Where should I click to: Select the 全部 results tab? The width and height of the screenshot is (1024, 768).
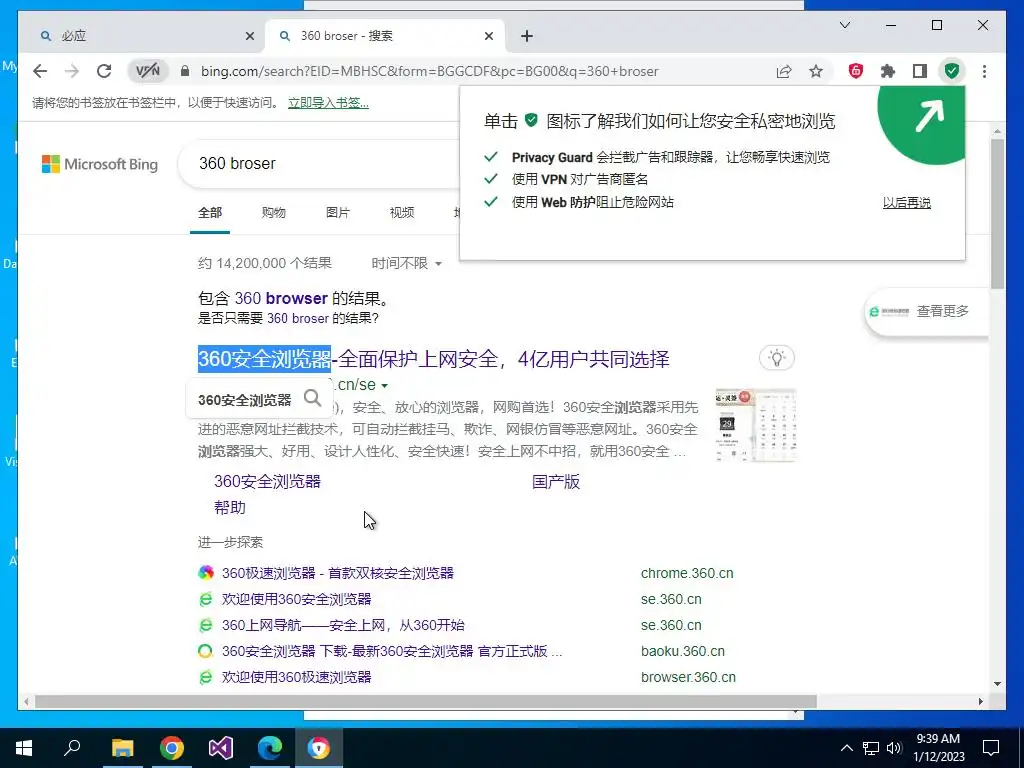210,212
